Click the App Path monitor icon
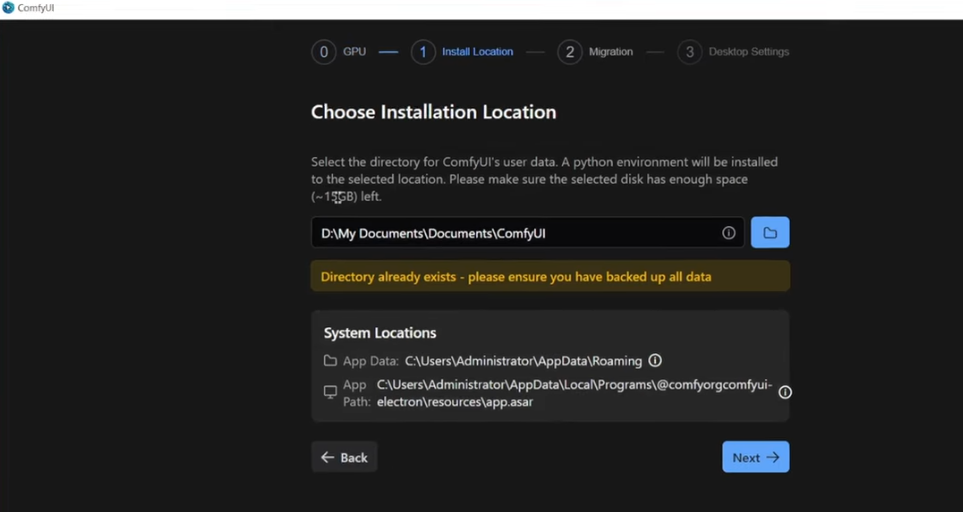 330,392
